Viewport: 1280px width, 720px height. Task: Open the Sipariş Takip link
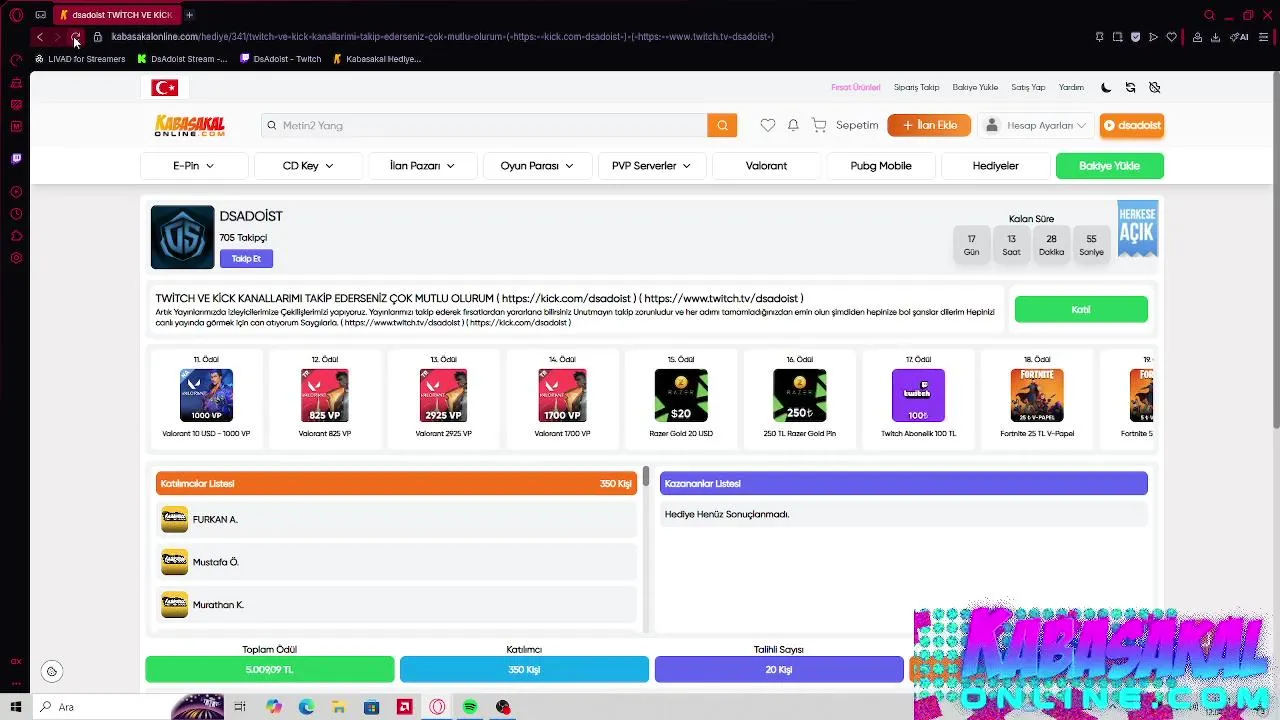coord(916,87)
